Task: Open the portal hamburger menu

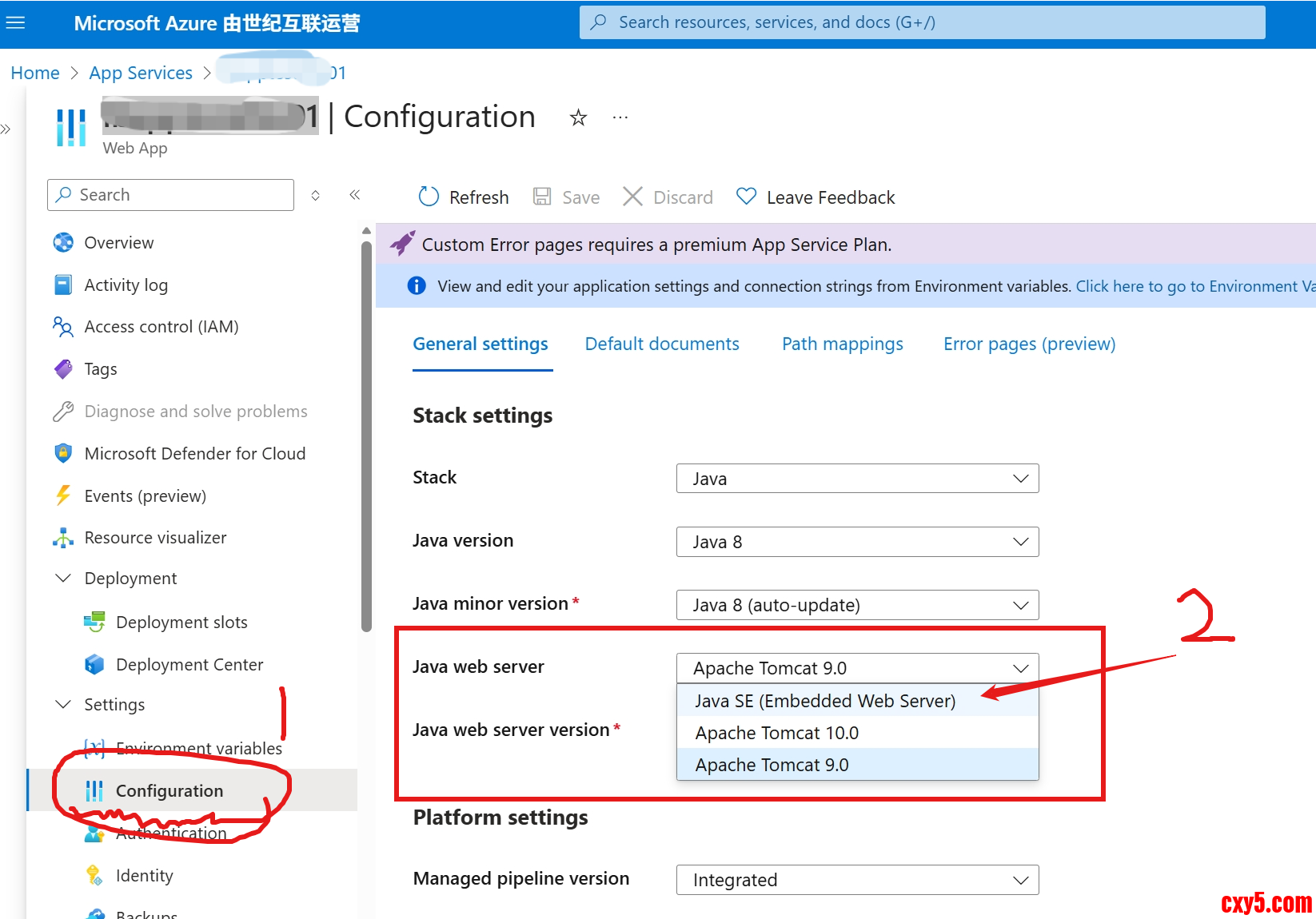Action: coord(16,23)
